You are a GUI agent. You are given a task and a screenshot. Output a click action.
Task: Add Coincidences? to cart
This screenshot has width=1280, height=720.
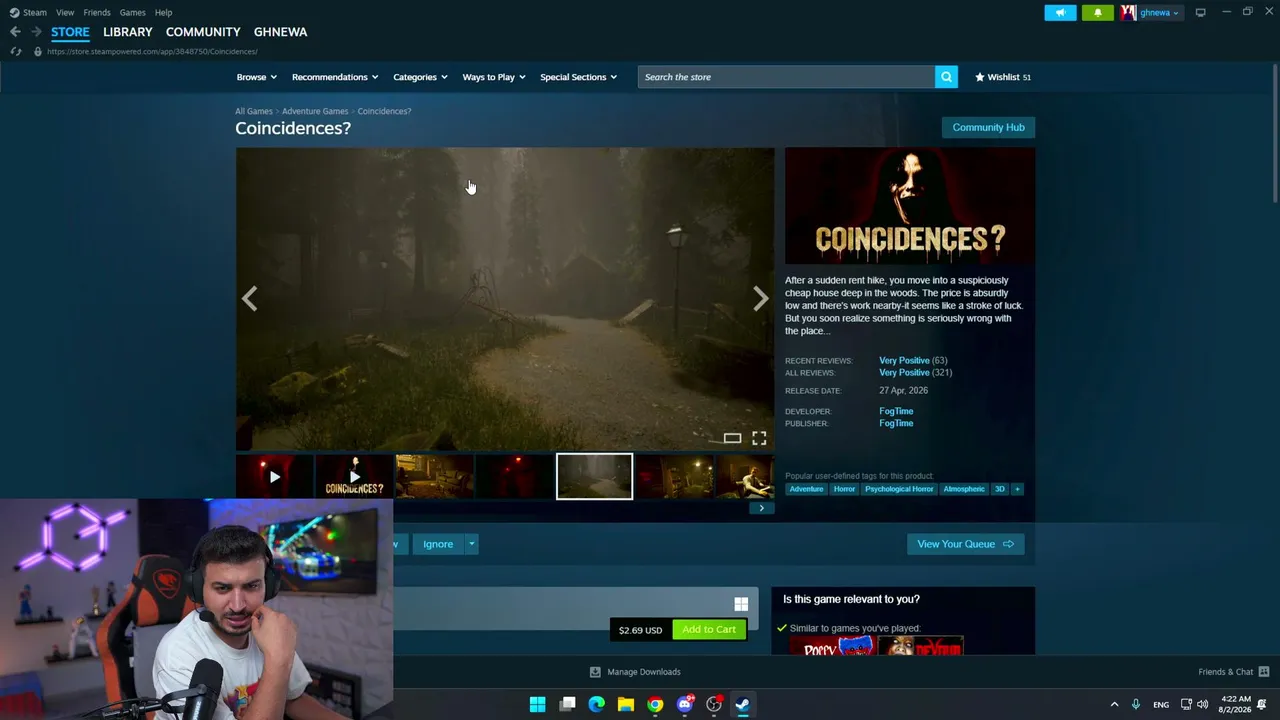[x=709, y=630]
